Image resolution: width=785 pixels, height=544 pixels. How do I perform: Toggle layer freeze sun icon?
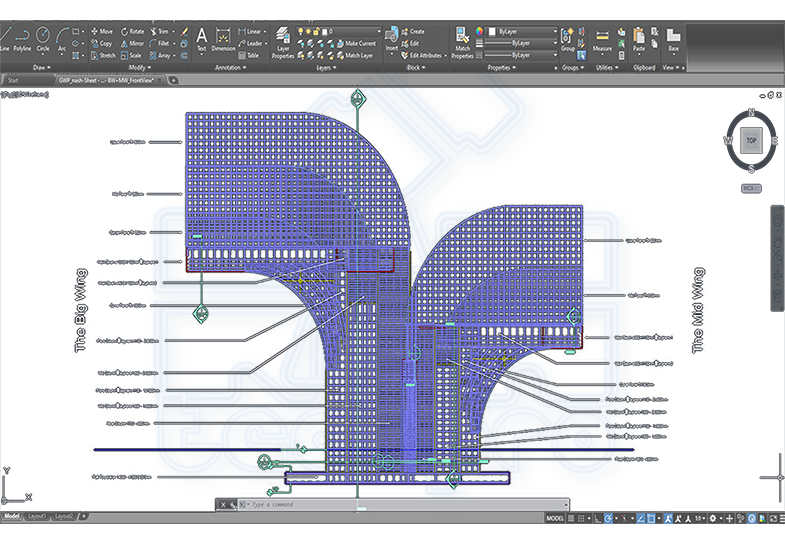(309, 32)
